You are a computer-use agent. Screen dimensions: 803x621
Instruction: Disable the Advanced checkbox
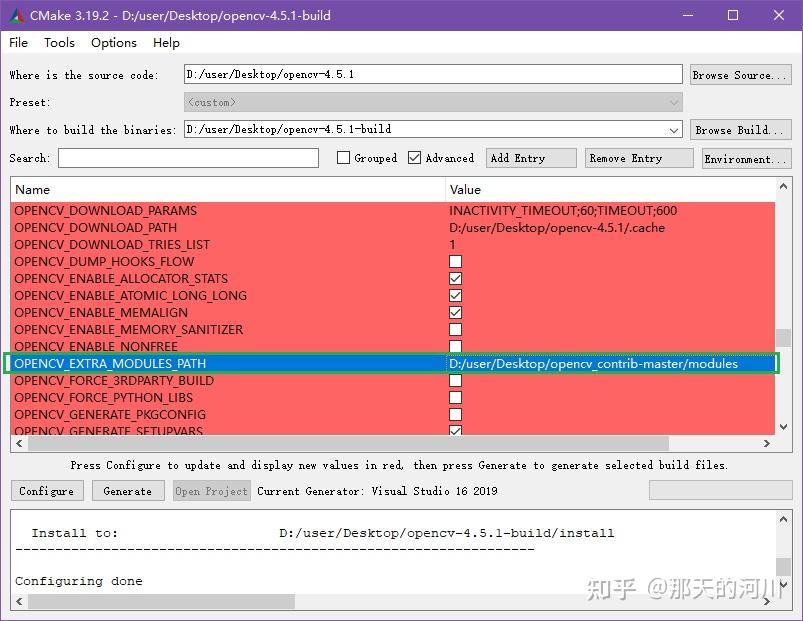(415, 157)
